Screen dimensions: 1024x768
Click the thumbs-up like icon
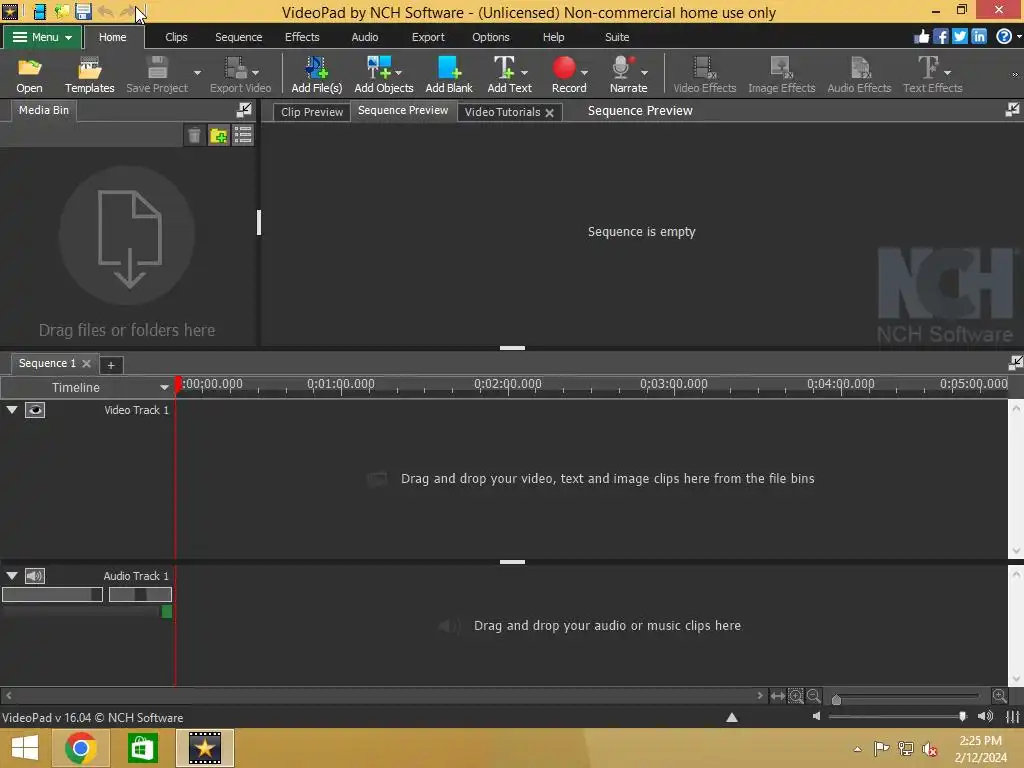point(921,37)
